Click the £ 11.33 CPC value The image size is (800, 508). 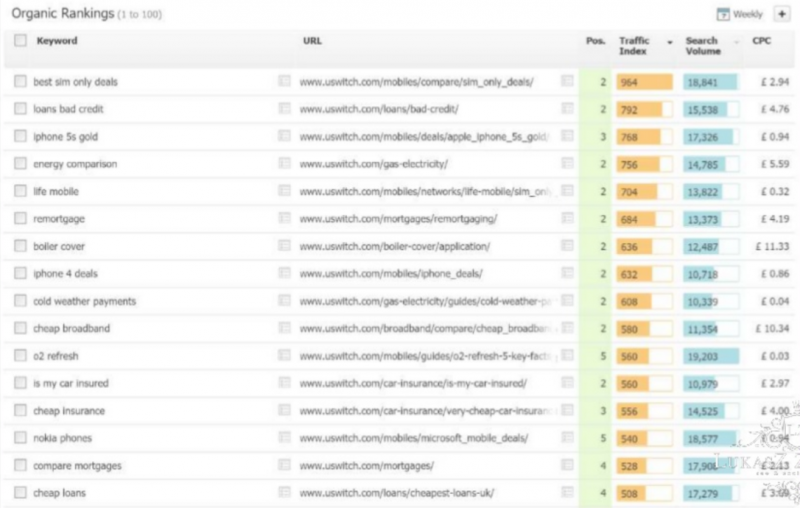pos(772,246)
